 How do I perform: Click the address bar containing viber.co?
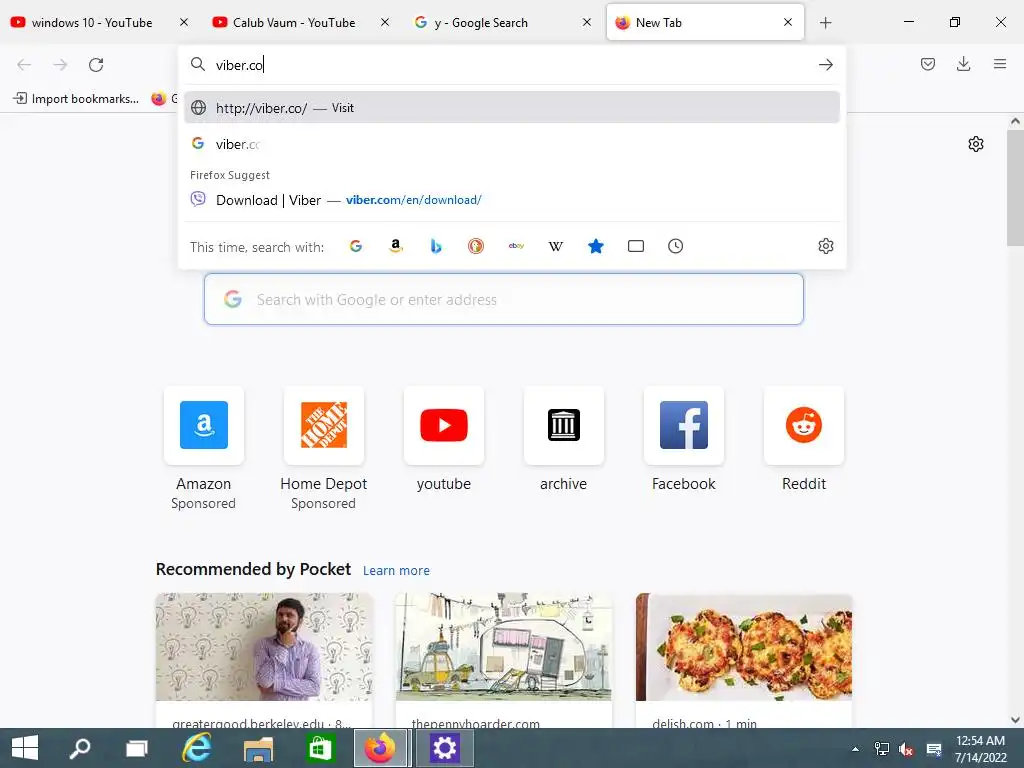512,65
